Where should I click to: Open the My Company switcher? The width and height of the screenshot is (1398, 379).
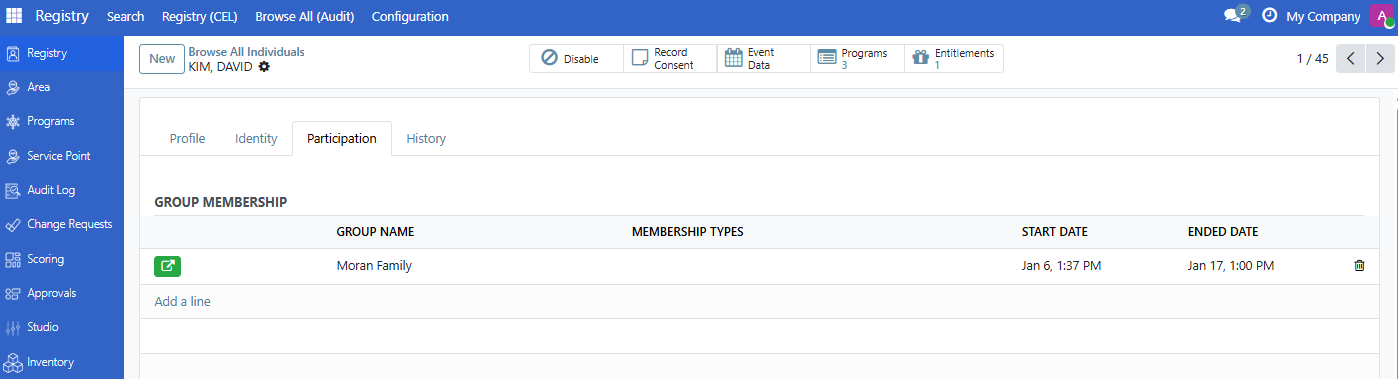coord(1323,16)
